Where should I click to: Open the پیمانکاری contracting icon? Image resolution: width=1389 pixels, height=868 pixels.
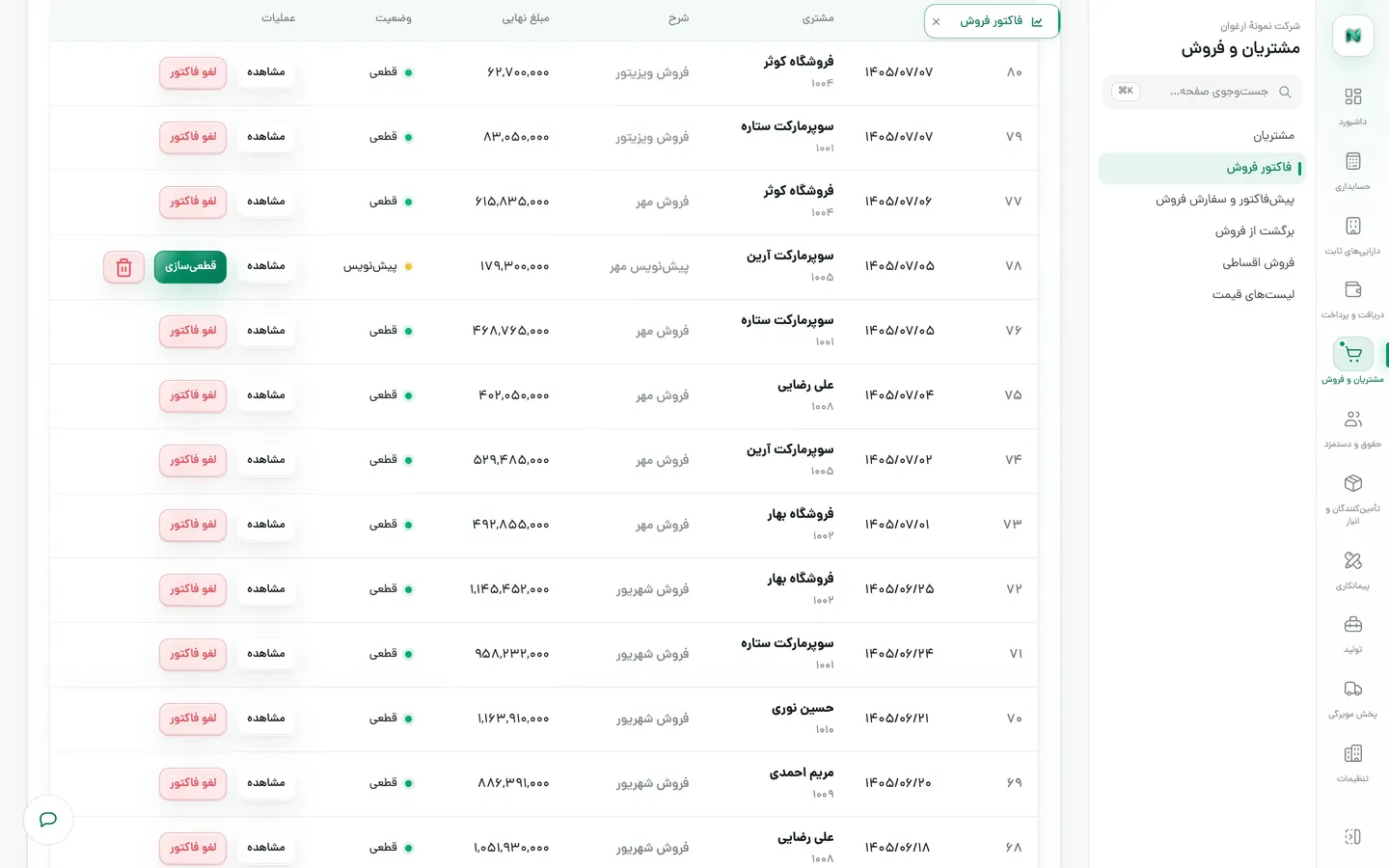coord(1352,560)
